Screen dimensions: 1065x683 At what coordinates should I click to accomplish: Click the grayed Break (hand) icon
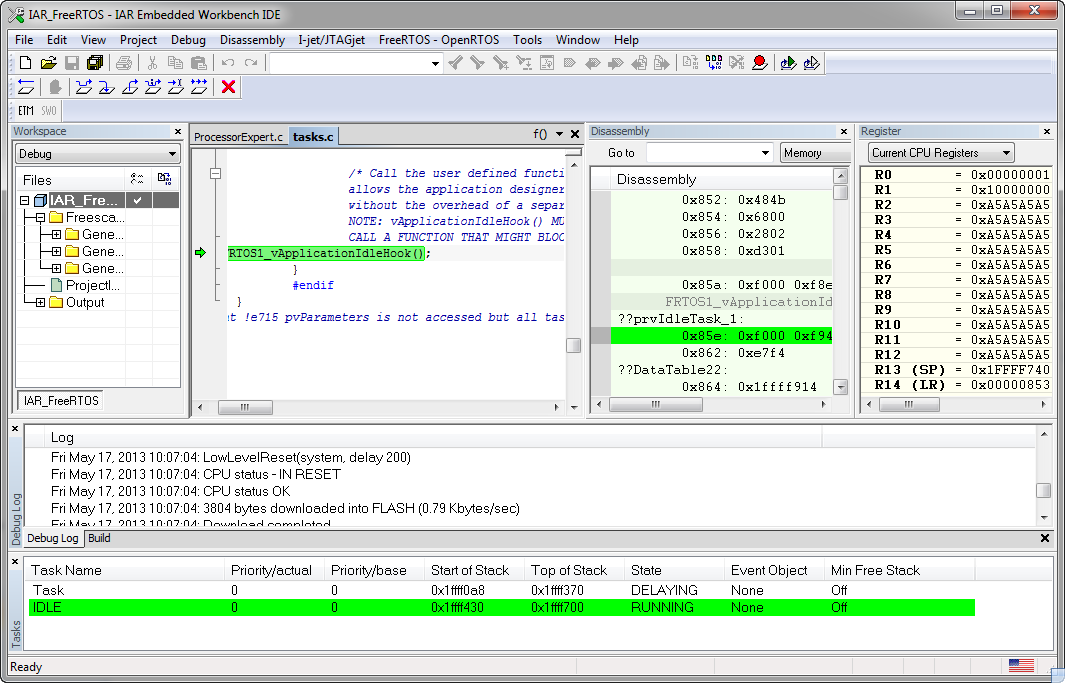pos(55,87)
